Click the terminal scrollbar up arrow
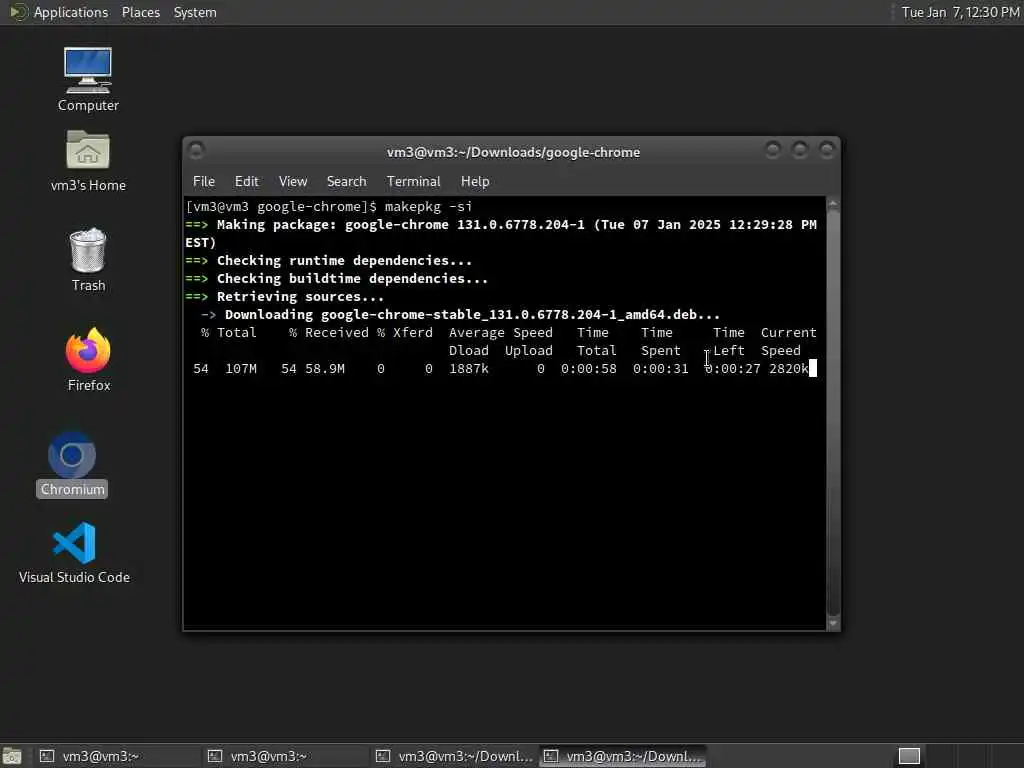Image resolution: width=1024 pixels, height=768 pixels. tap(833, 204)
